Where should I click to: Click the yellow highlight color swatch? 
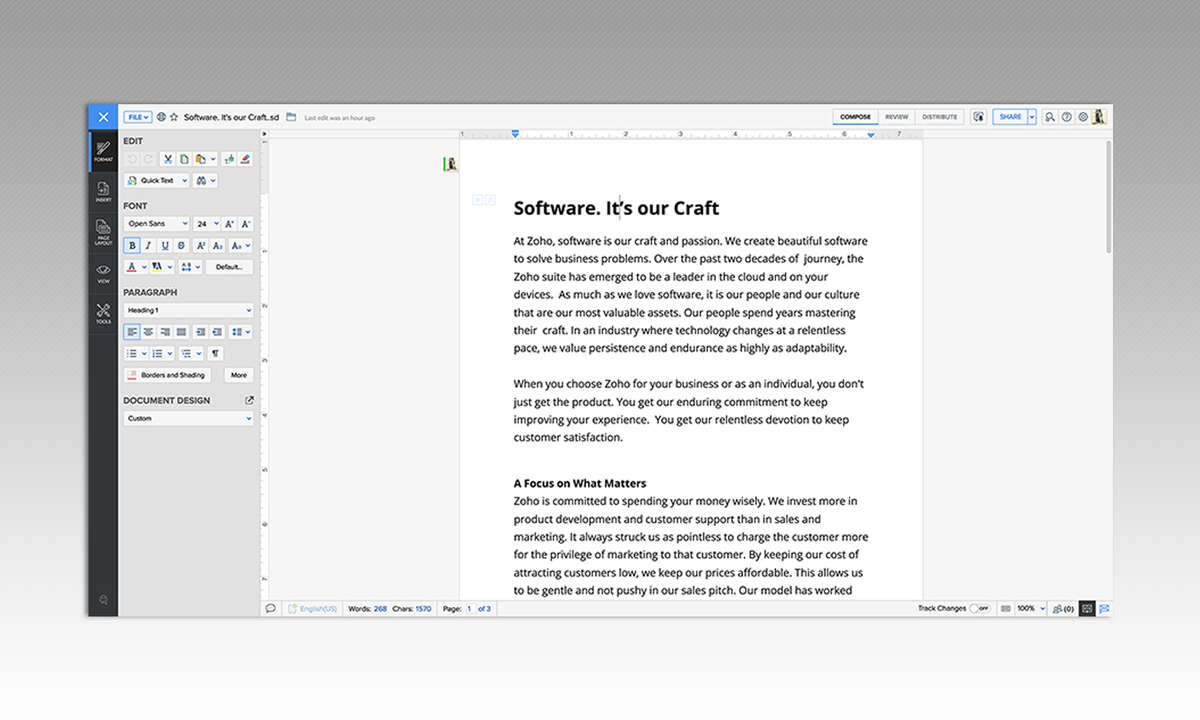[158, 267]
